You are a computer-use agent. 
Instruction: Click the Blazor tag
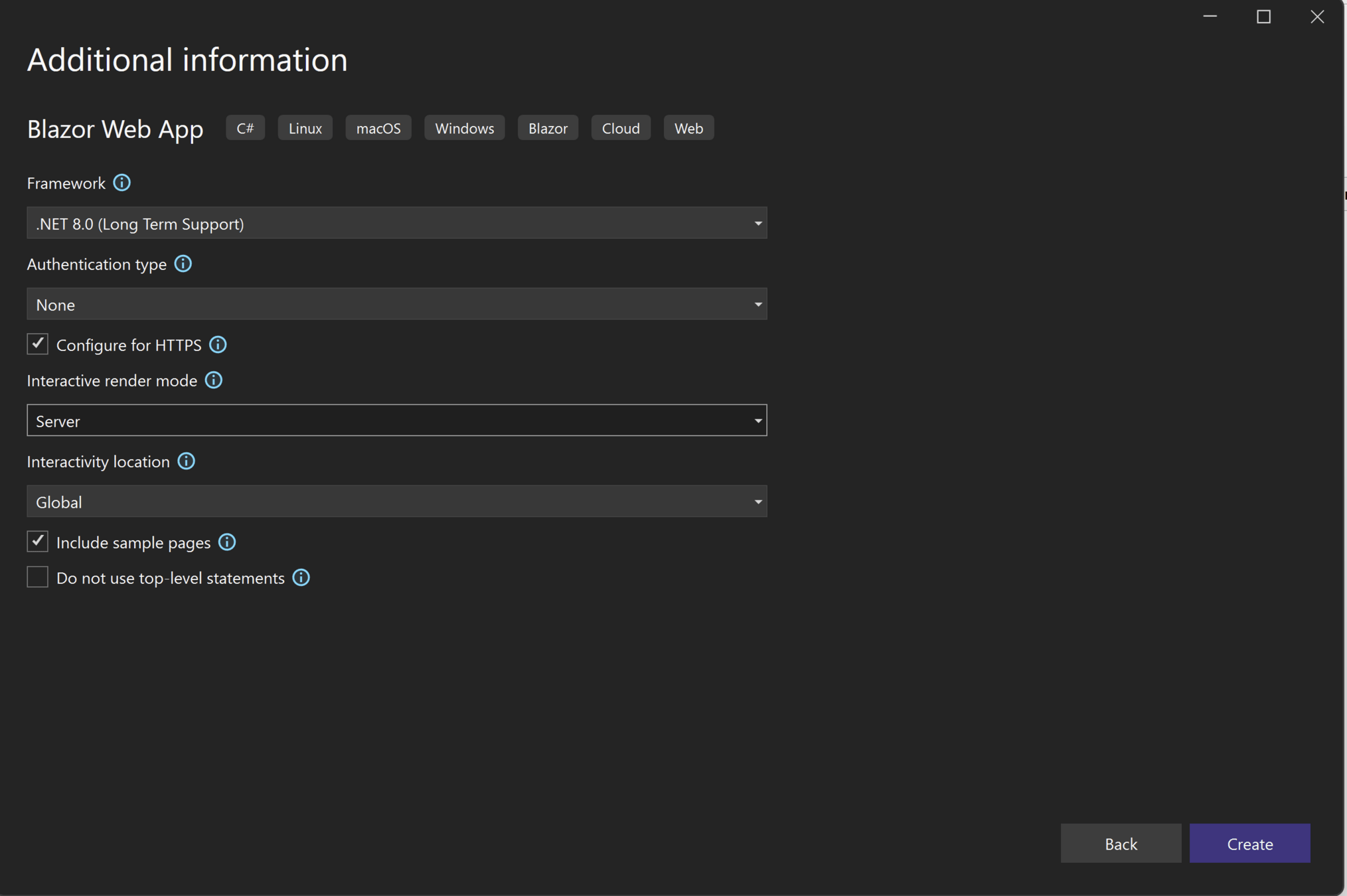pos(548,128)
